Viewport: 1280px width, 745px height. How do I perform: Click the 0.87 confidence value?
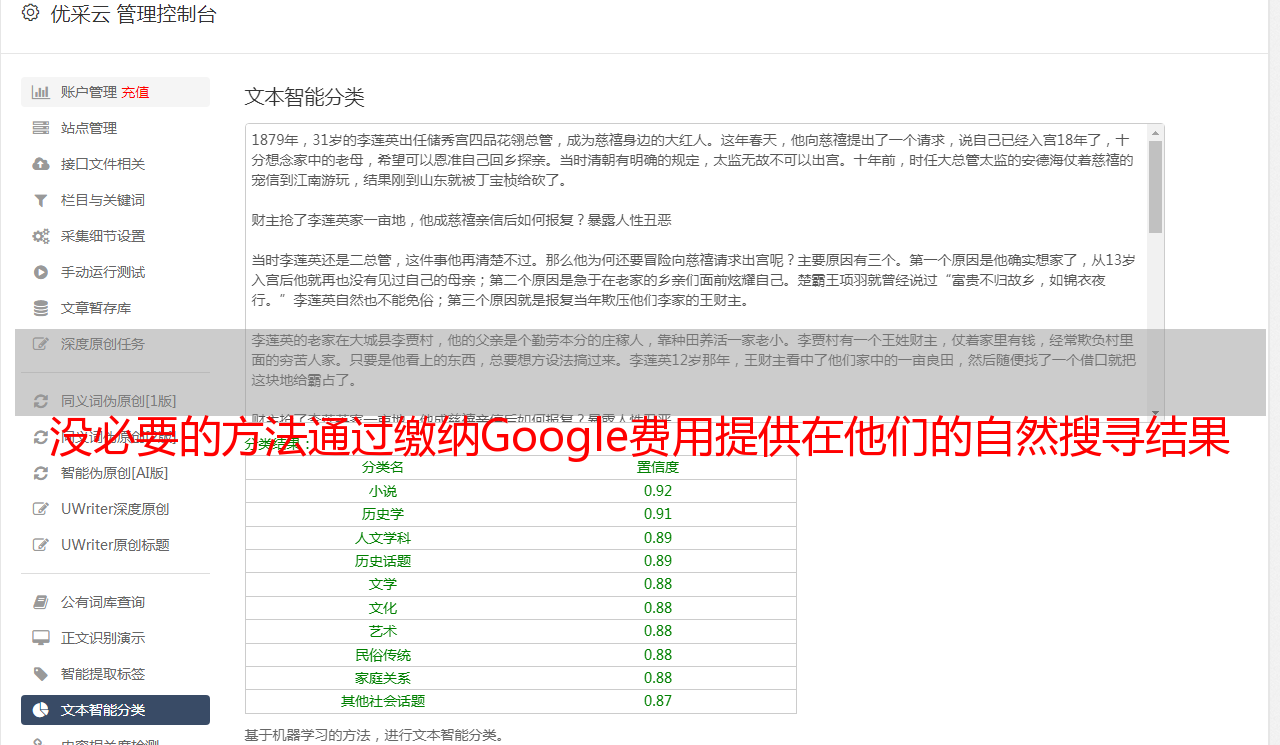pos(658,701)
